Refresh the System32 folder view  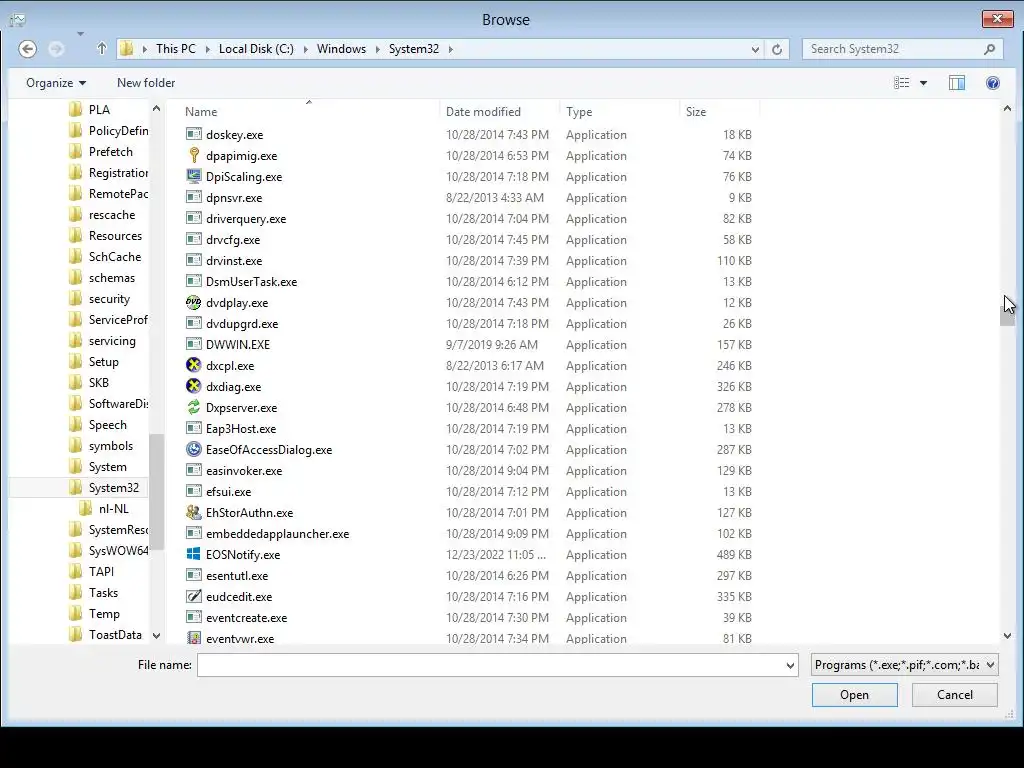point(776,49)
